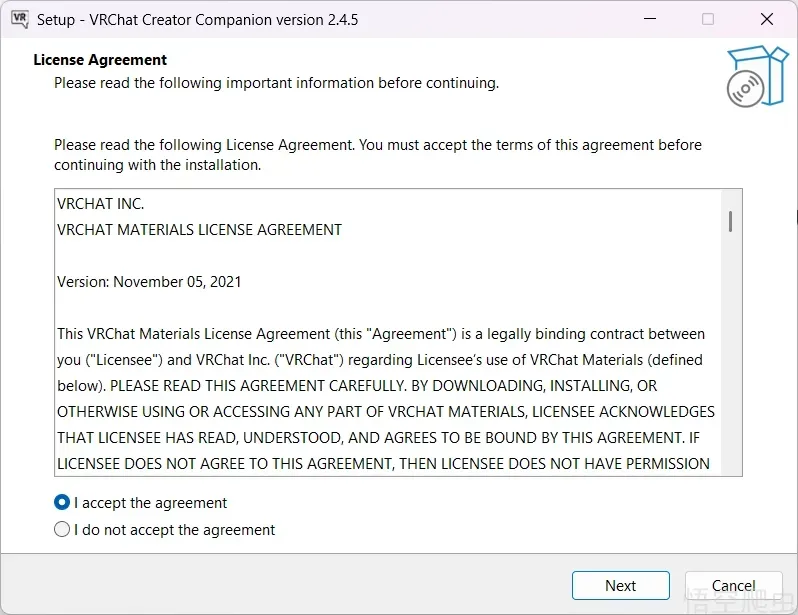This screenshot has width=798, height=615.
Task: Choose "I do not accept the agreement"
Action: coord(62,530)
